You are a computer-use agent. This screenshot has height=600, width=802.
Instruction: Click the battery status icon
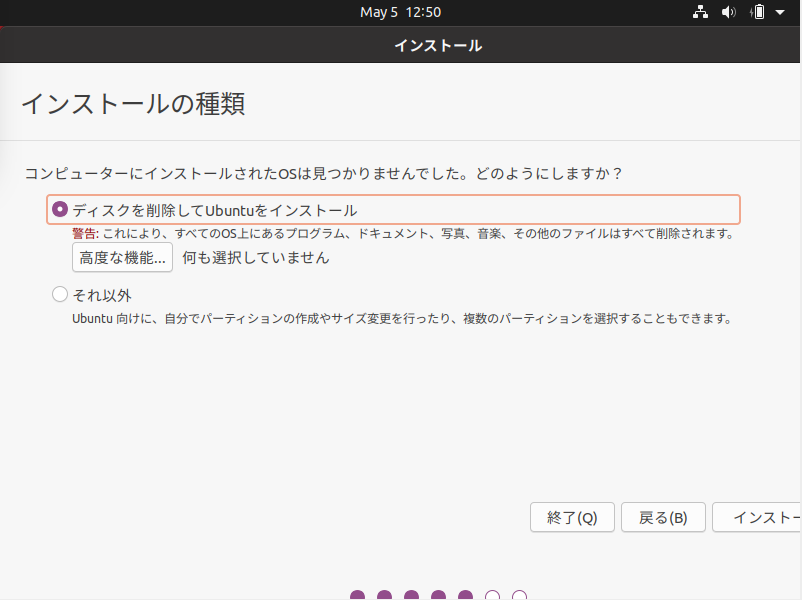pos(758,12)
